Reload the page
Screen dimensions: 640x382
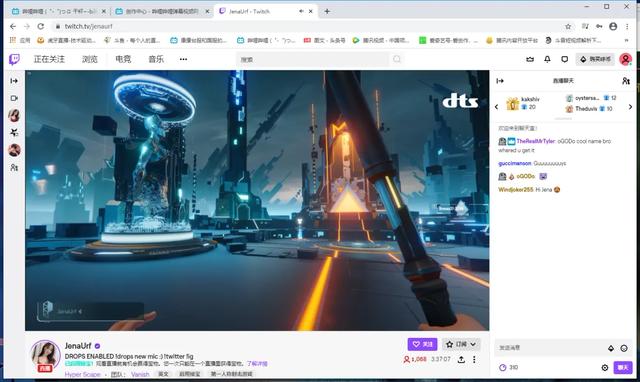(40, 26)
